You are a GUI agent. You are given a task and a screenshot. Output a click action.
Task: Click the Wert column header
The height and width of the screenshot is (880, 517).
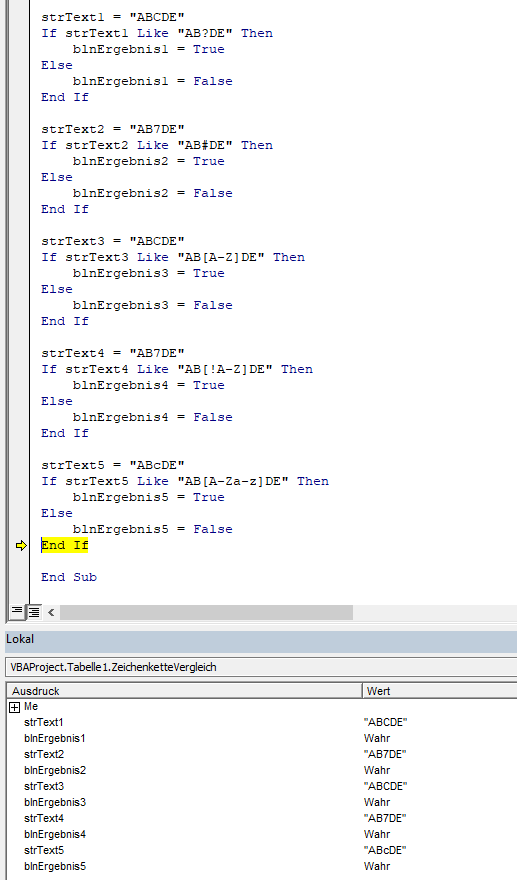tap(440, 691)
